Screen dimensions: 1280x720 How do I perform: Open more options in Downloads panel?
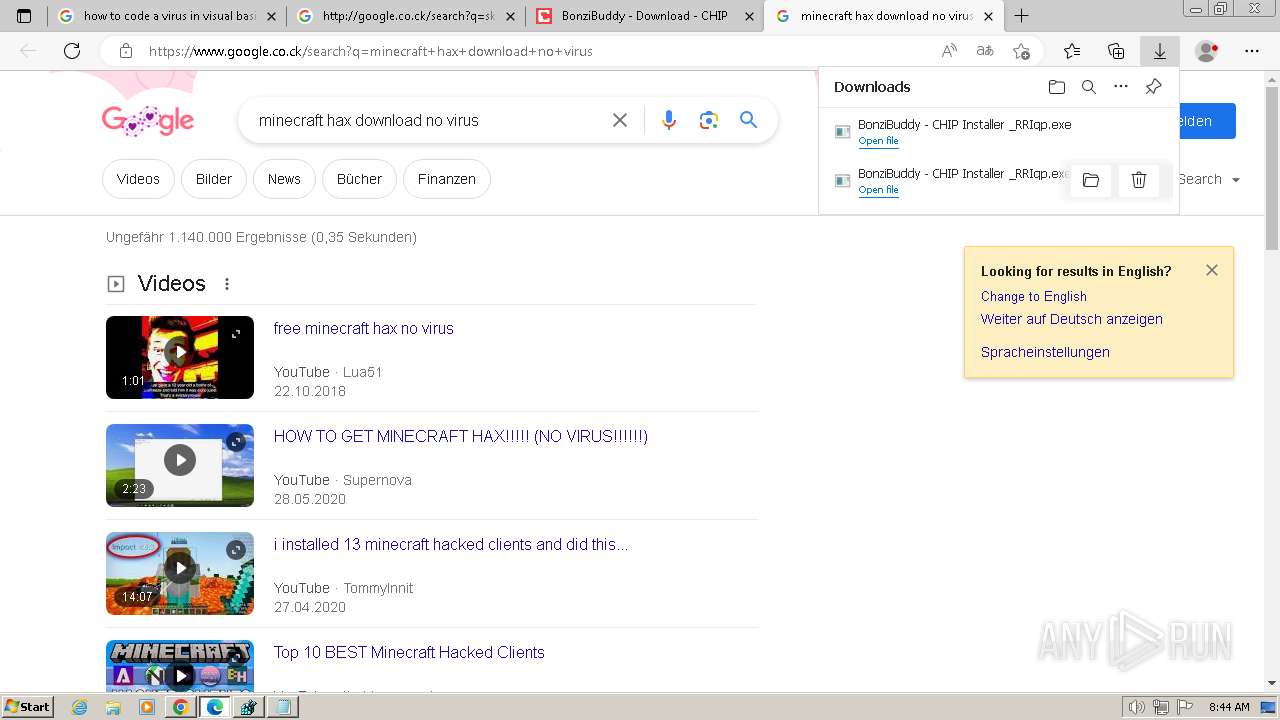pos(1121,87)
